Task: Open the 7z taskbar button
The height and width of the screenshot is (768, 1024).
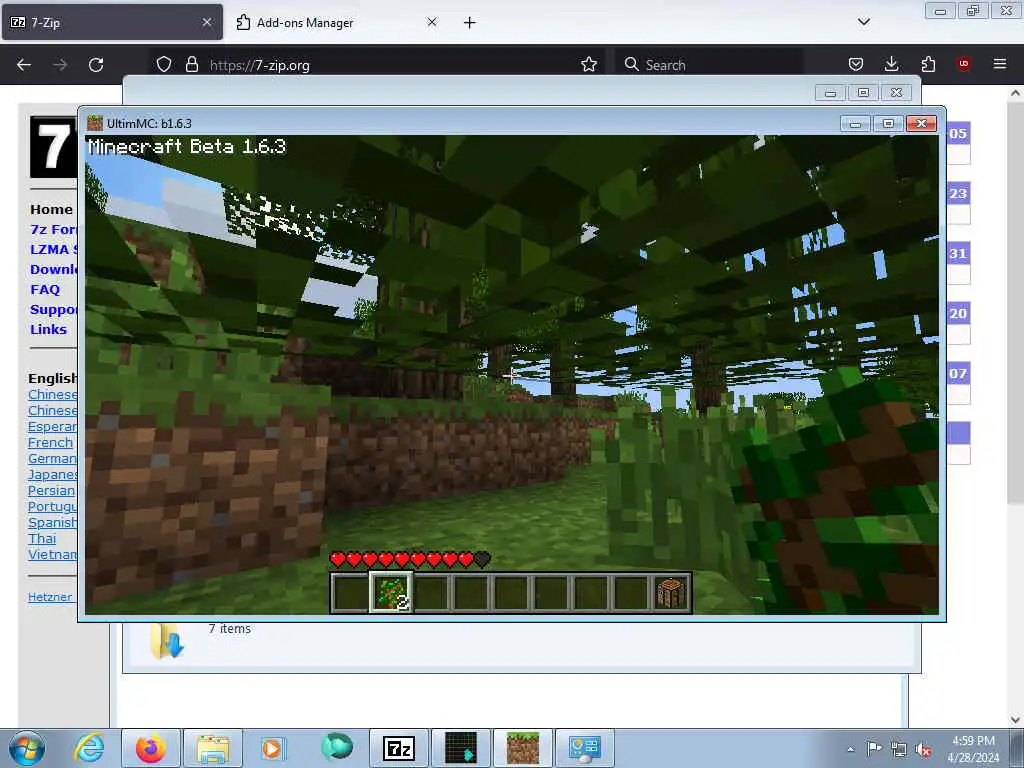Action: click(399, 748)
